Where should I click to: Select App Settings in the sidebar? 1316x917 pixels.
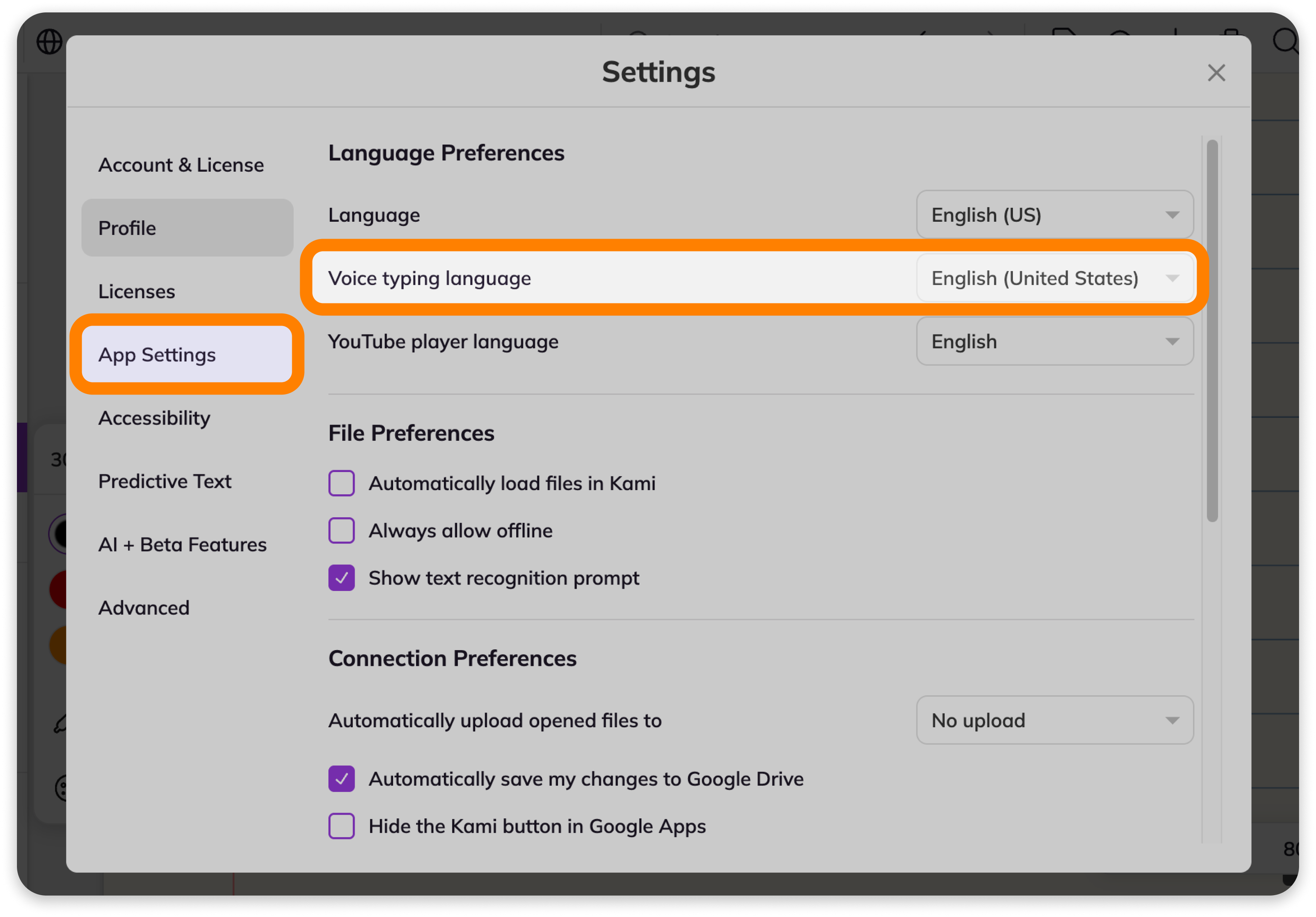187,355
